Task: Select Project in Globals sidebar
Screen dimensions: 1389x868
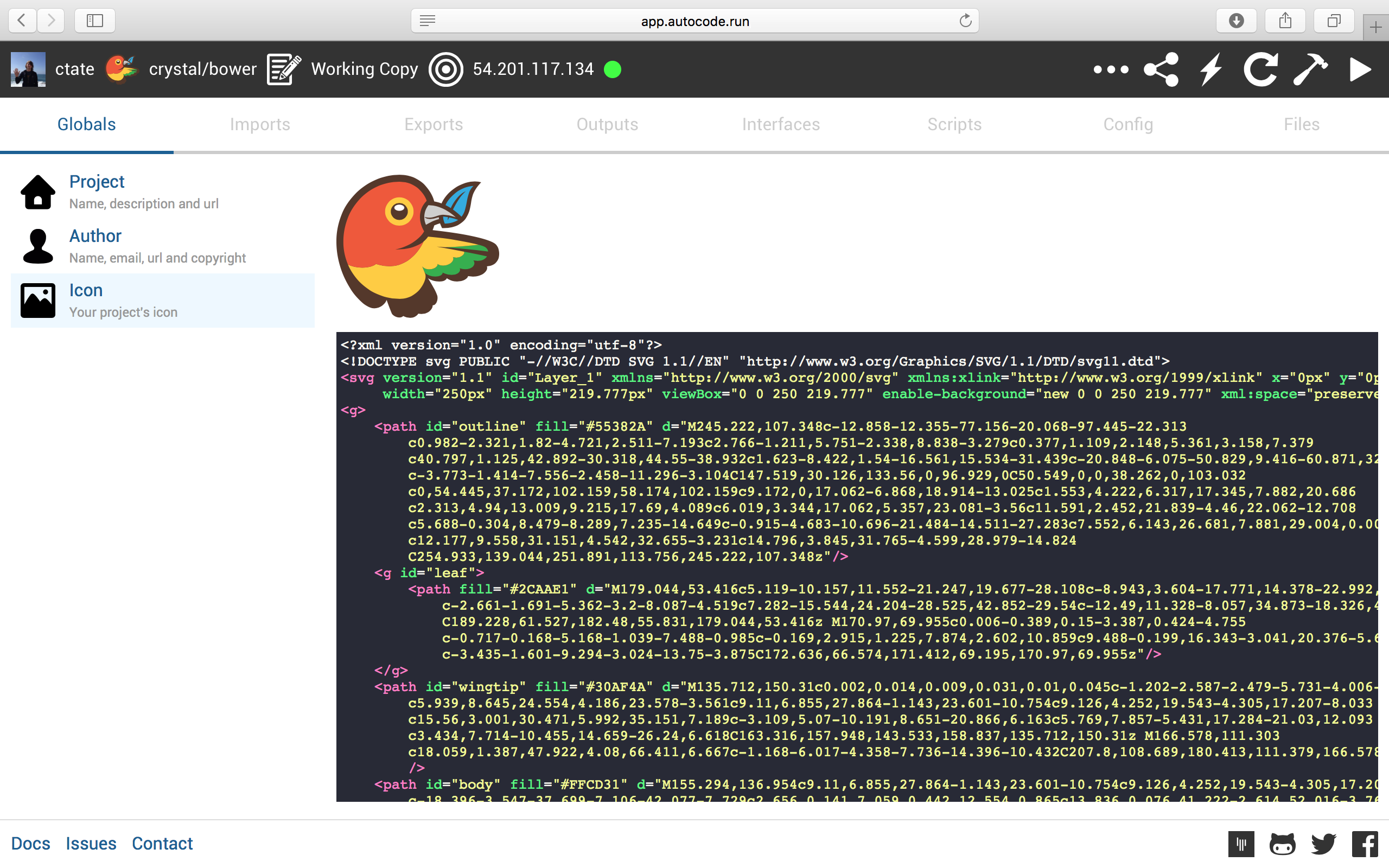Action: 97,181
